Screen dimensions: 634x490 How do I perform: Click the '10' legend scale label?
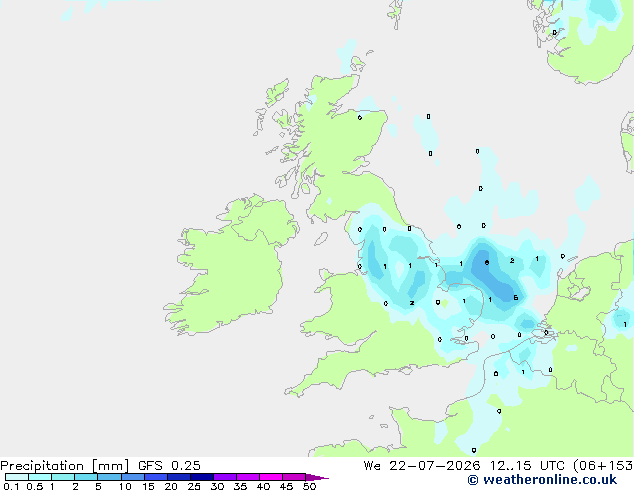click(125, 486)
